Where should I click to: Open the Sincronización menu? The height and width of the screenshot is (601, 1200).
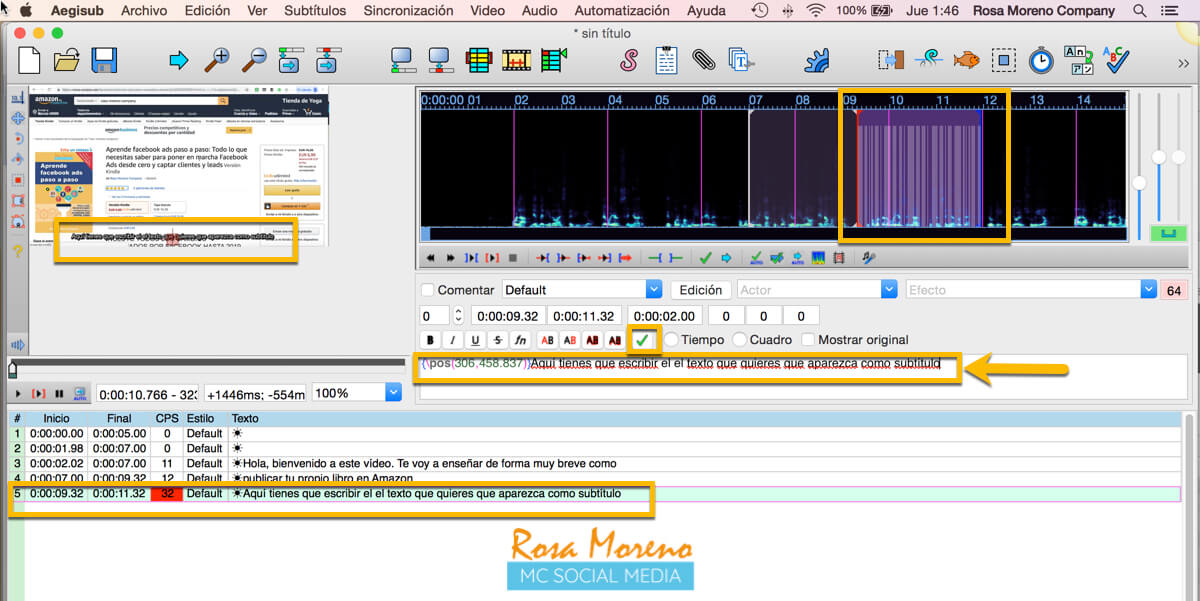coord(409,11)
